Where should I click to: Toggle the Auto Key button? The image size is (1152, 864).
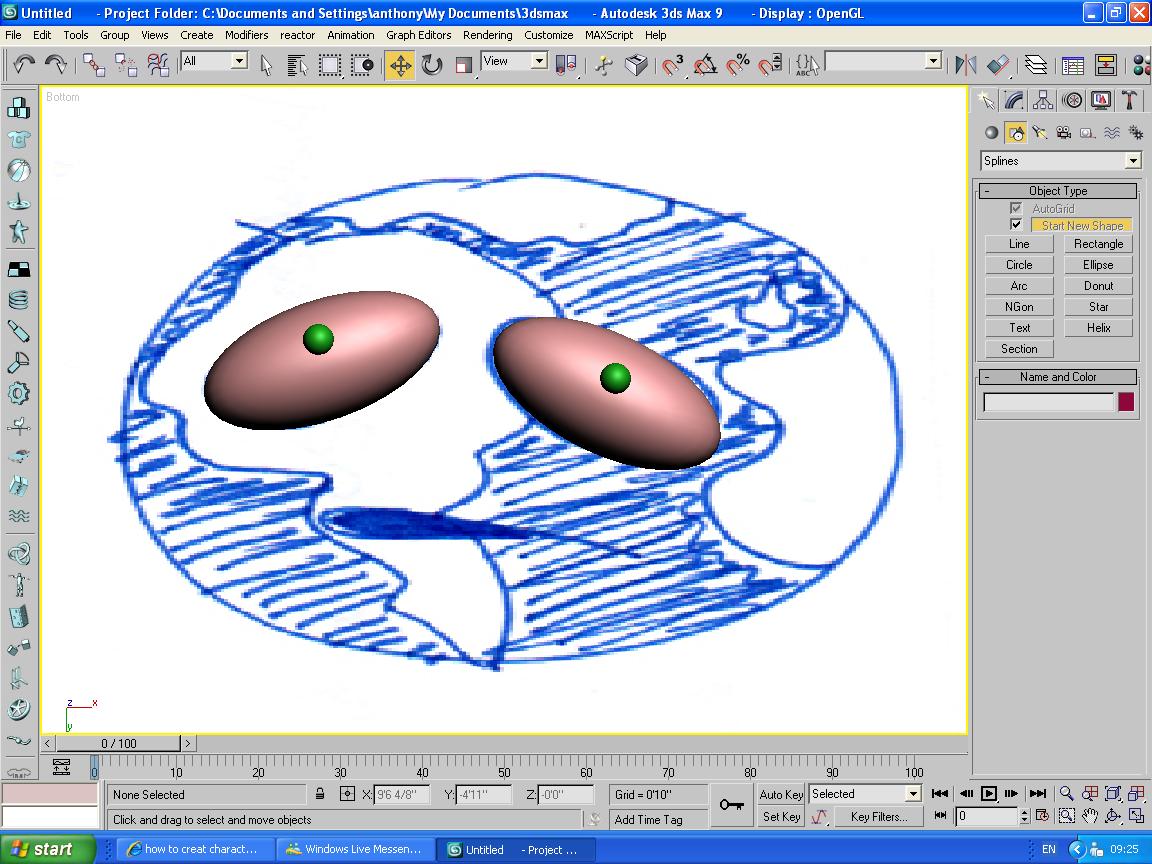781,794
